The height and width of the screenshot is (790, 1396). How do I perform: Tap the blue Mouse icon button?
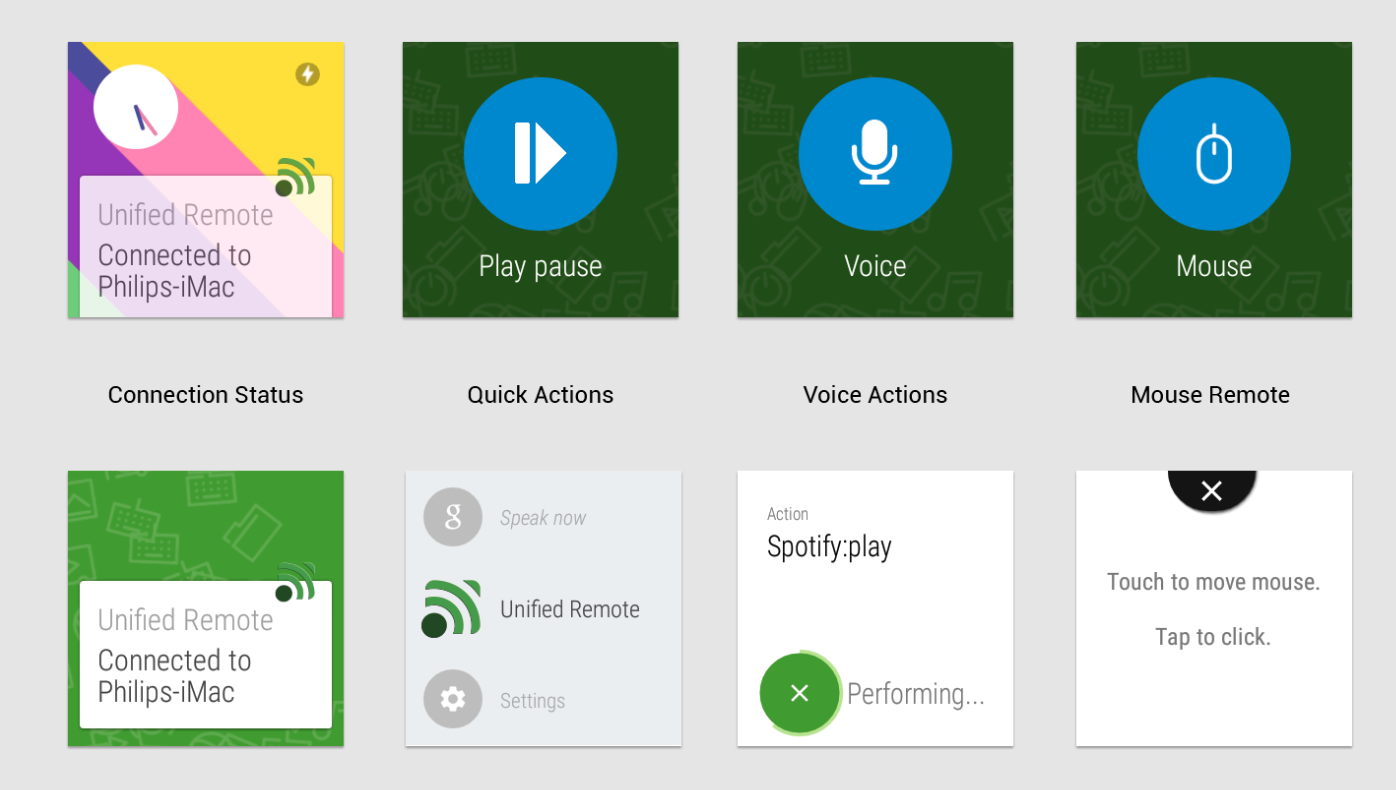[1214, 154]
